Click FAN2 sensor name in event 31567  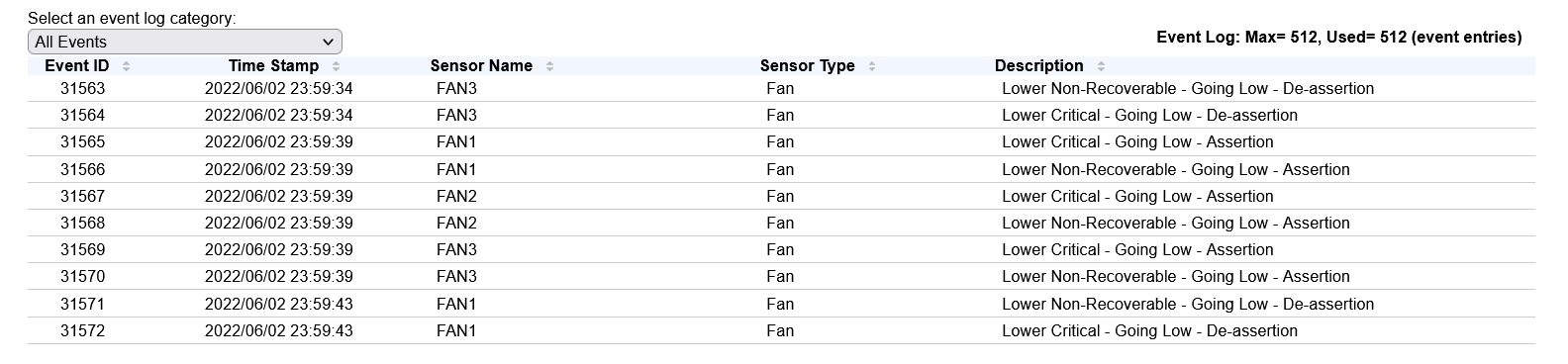click(x=456, y=196)
